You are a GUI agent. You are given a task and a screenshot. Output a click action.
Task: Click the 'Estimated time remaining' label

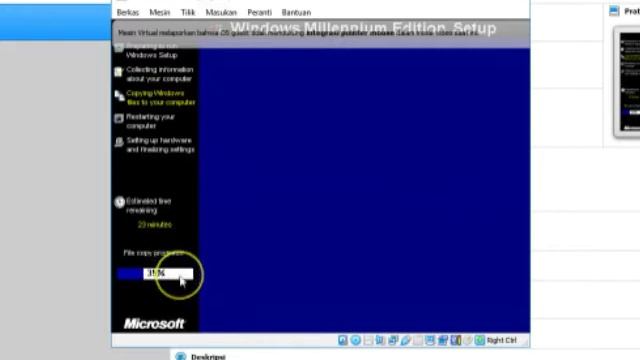pos(149,206)
